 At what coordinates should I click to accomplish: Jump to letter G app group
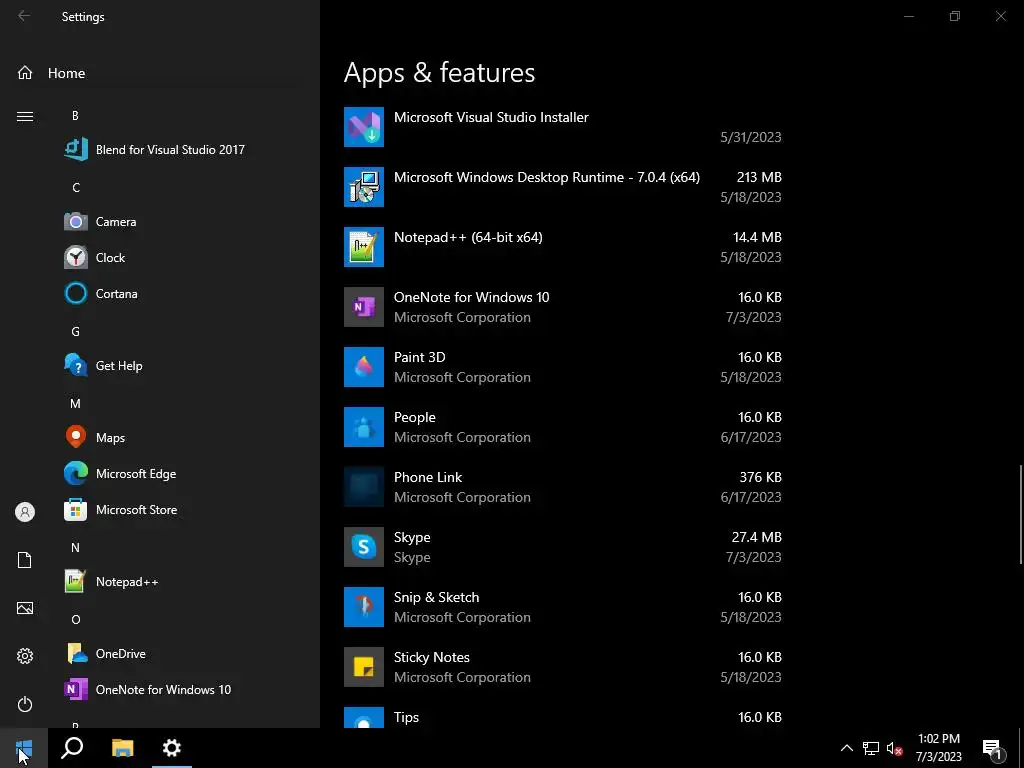[x=76, y=332]
